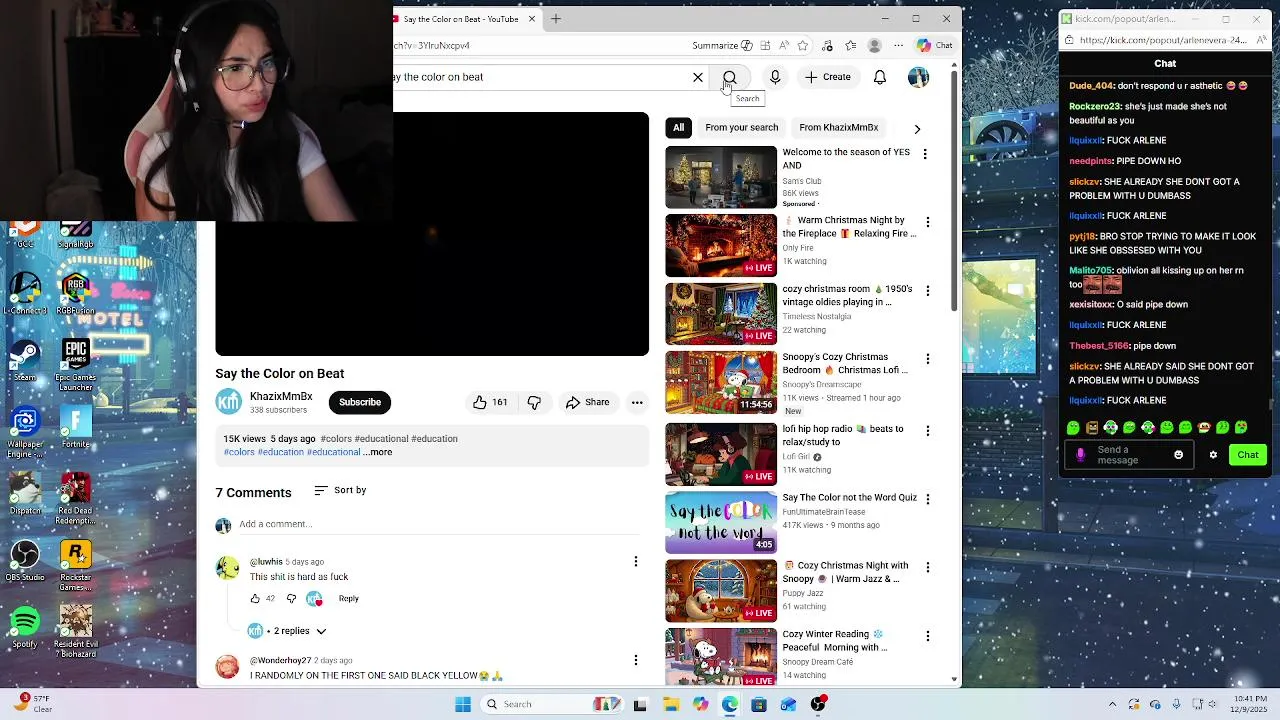This screenshot has width=1280, height=720.
Task: Click green Chat send button in Kick
Action: [x=1248, y=455]
